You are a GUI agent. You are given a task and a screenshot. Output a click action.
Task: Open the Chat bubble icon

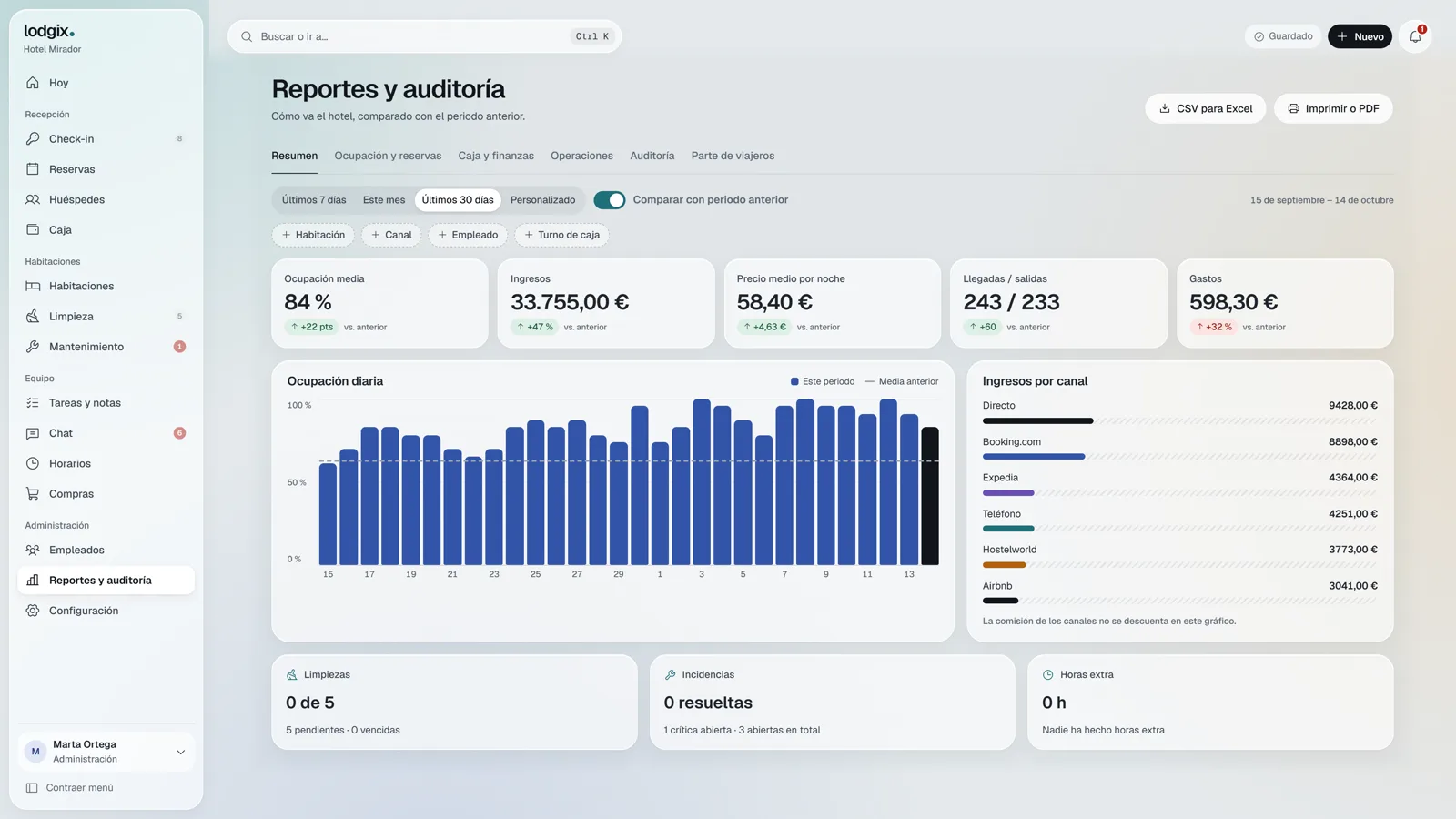(33, 433)
